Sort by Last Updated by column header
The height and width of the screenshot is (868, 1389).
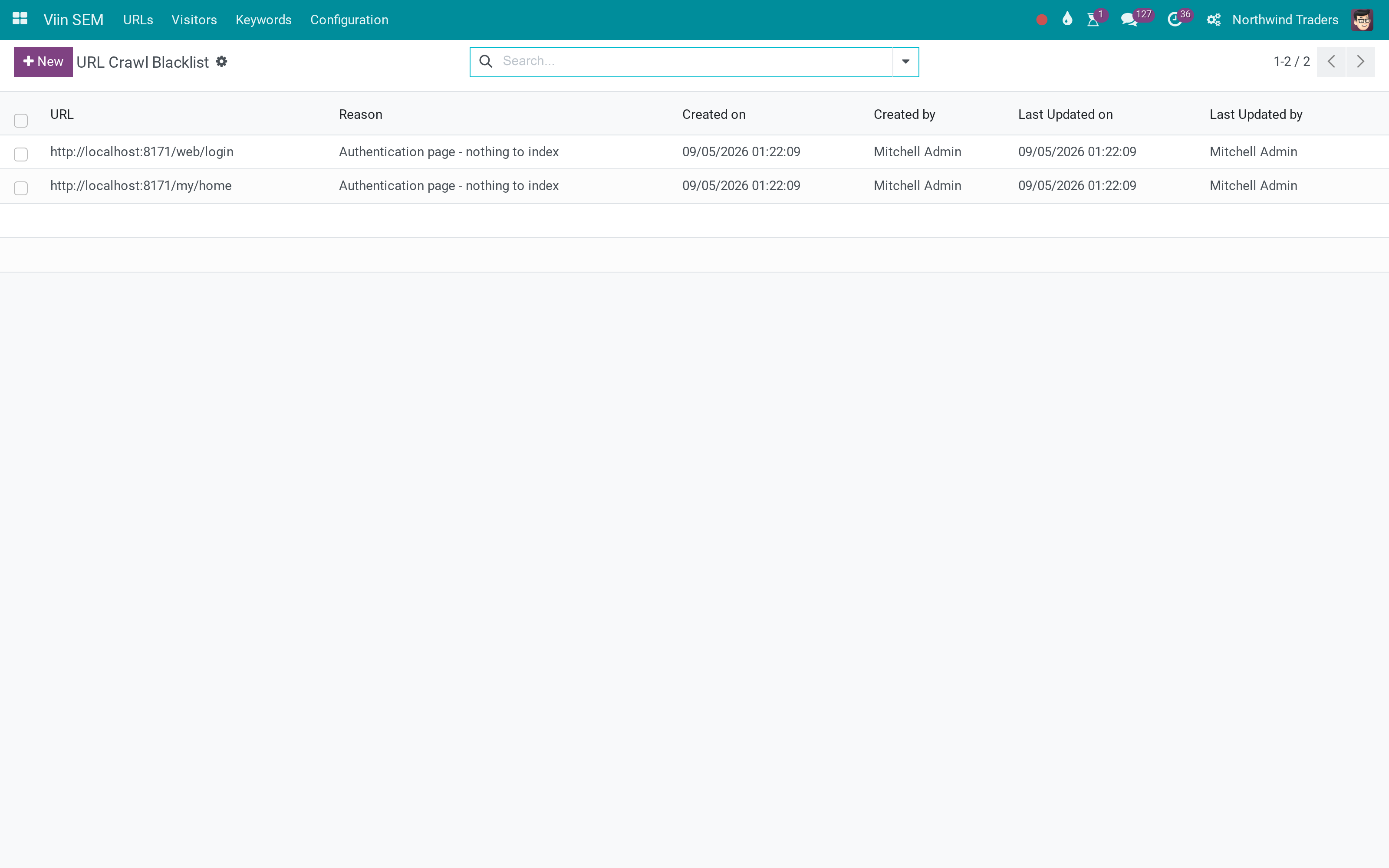pyautogui.click(x=1256, y=114)
